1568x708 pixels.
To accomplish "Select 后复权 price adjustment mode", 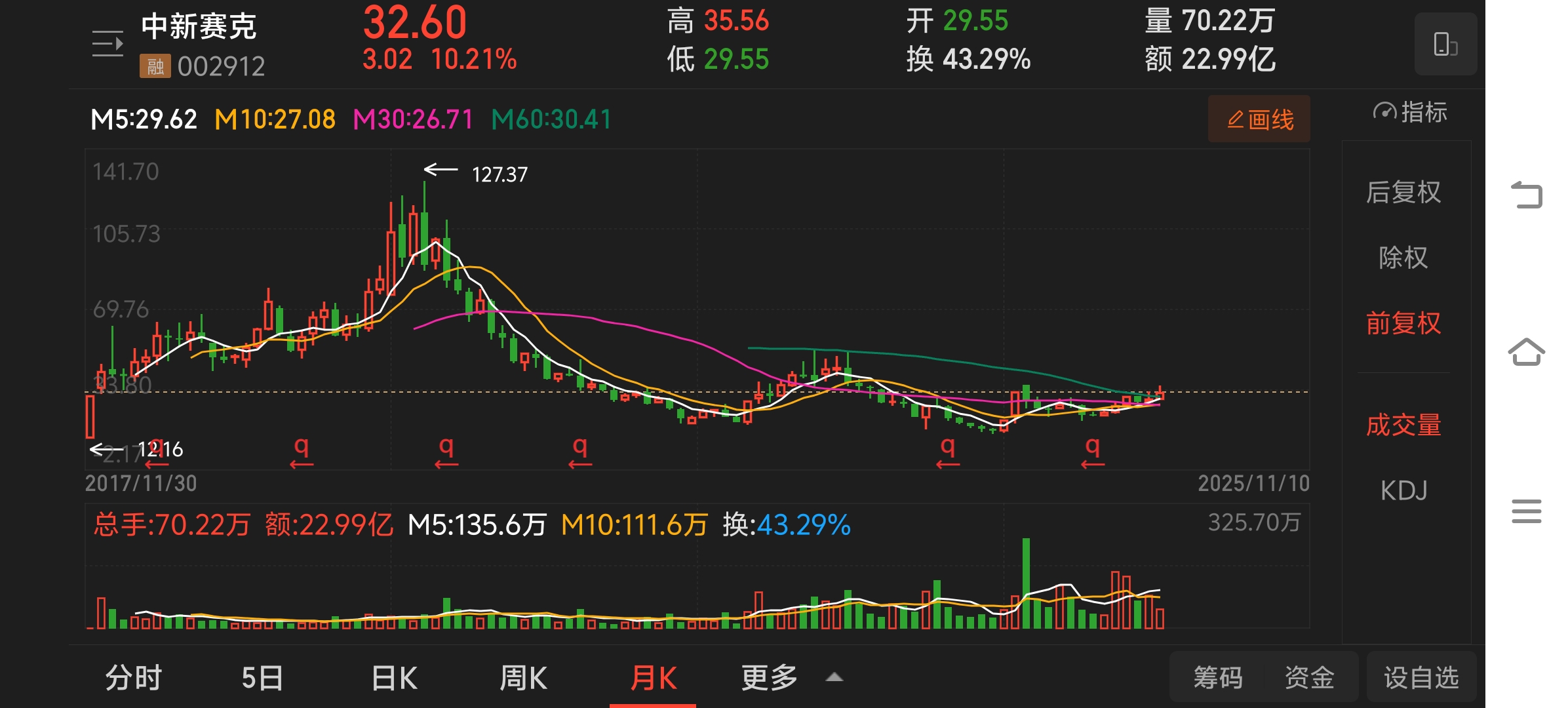I will coord(1403,192).
